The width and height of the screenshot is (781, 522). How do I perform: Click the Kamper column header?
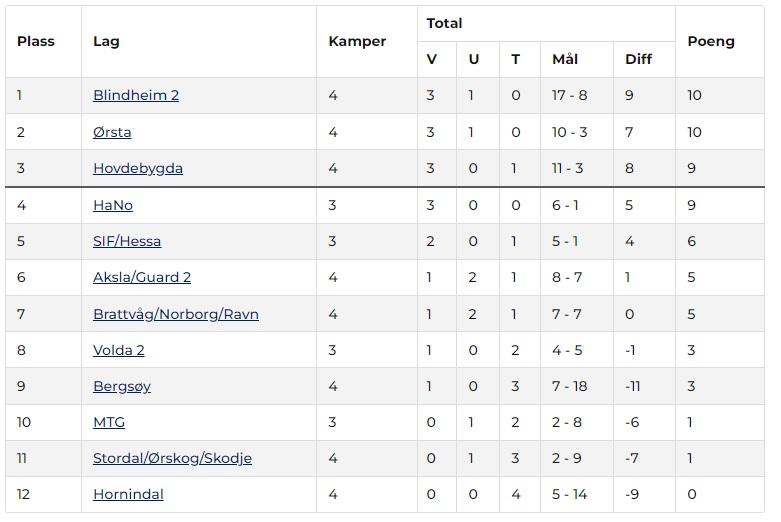[356, 41]
